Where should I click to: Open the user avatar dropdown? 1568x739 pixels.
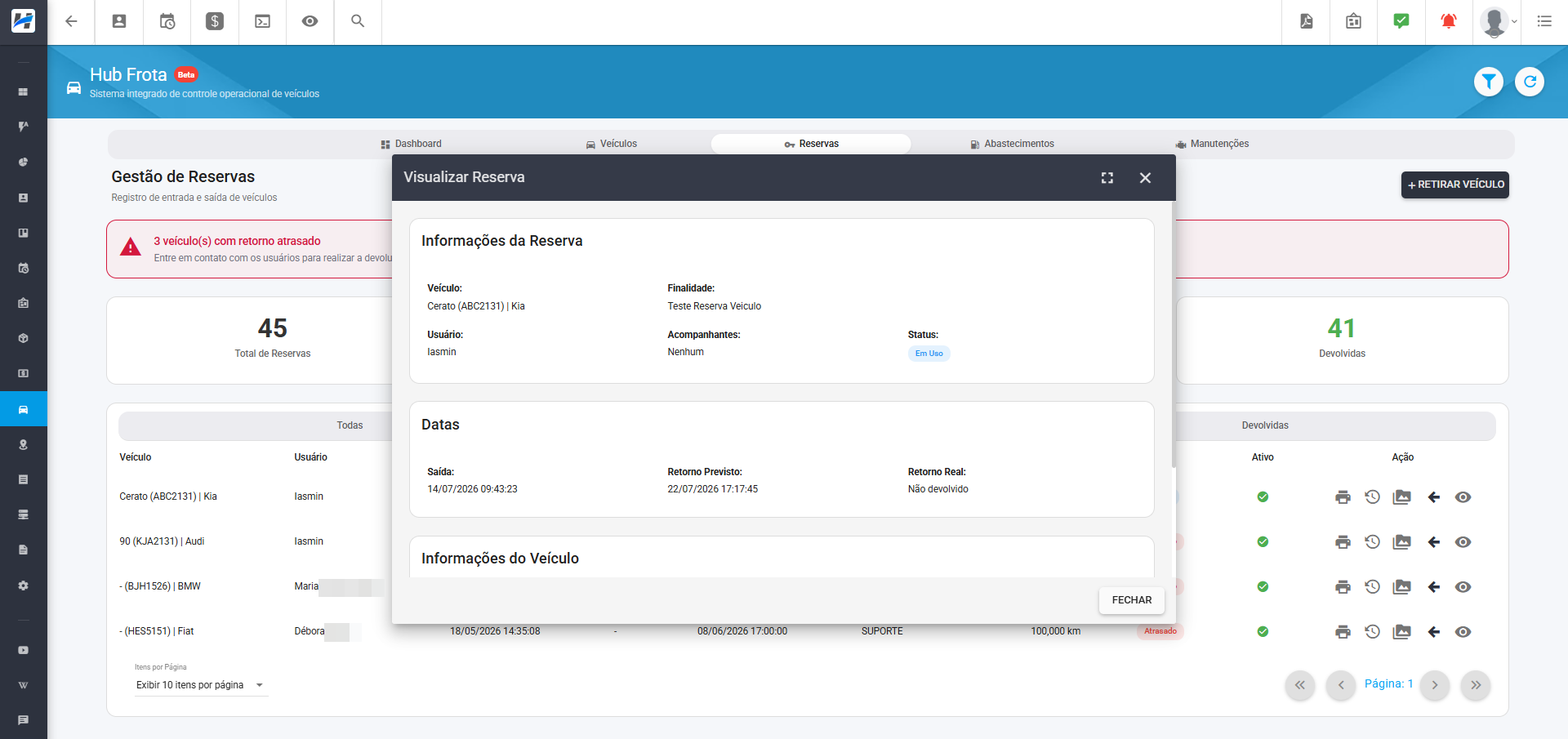click(x=1499, y=21)
